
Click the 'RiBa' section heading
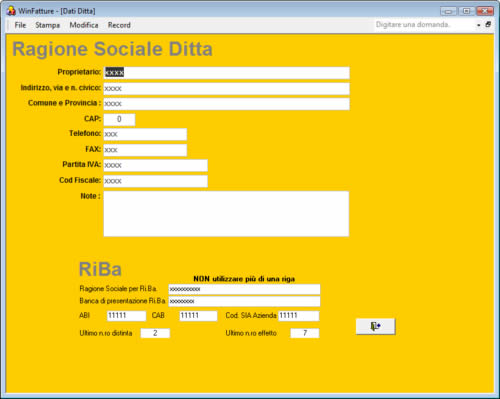click(x=100, y=269)
